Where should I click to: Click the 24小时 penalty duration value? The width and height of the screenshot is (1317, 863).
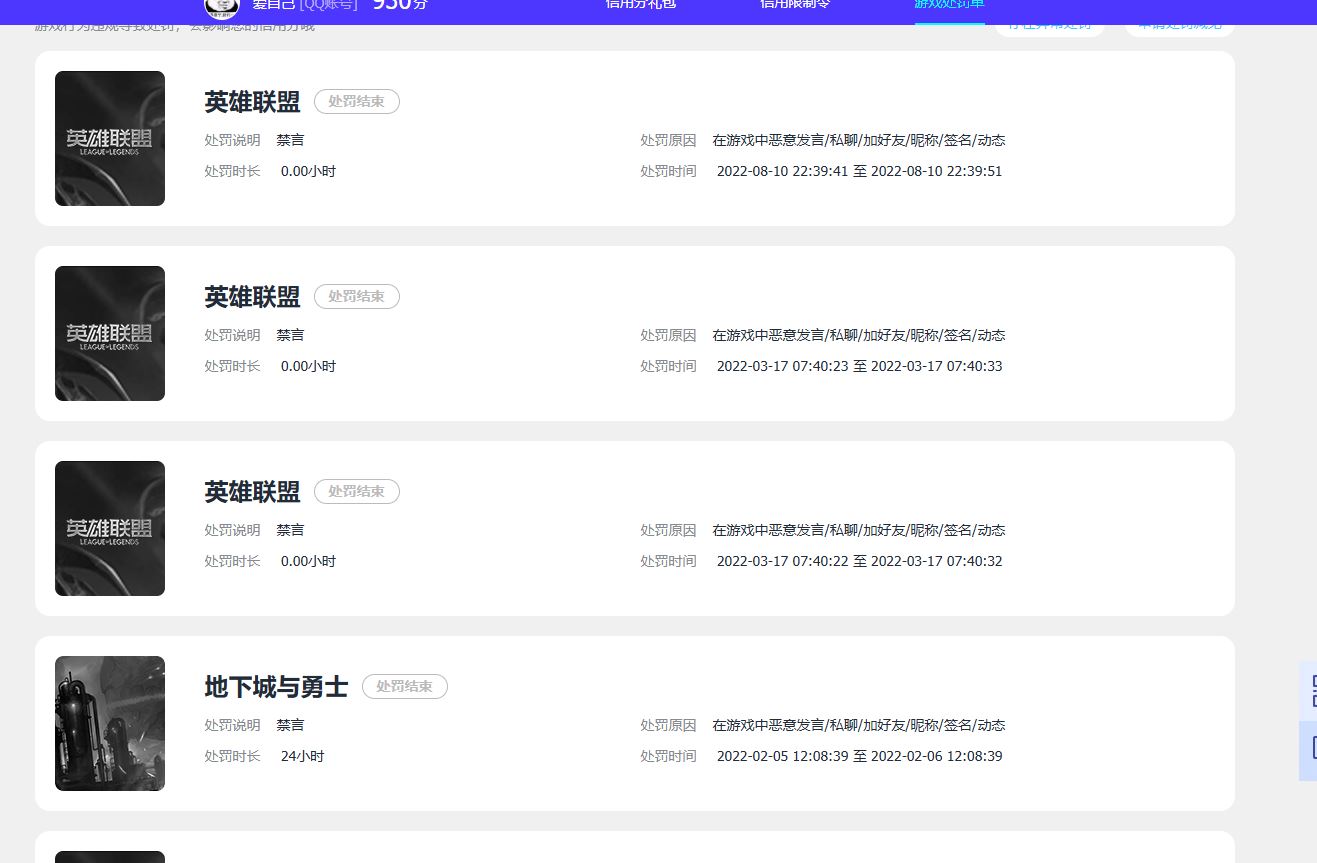[302, 756]
